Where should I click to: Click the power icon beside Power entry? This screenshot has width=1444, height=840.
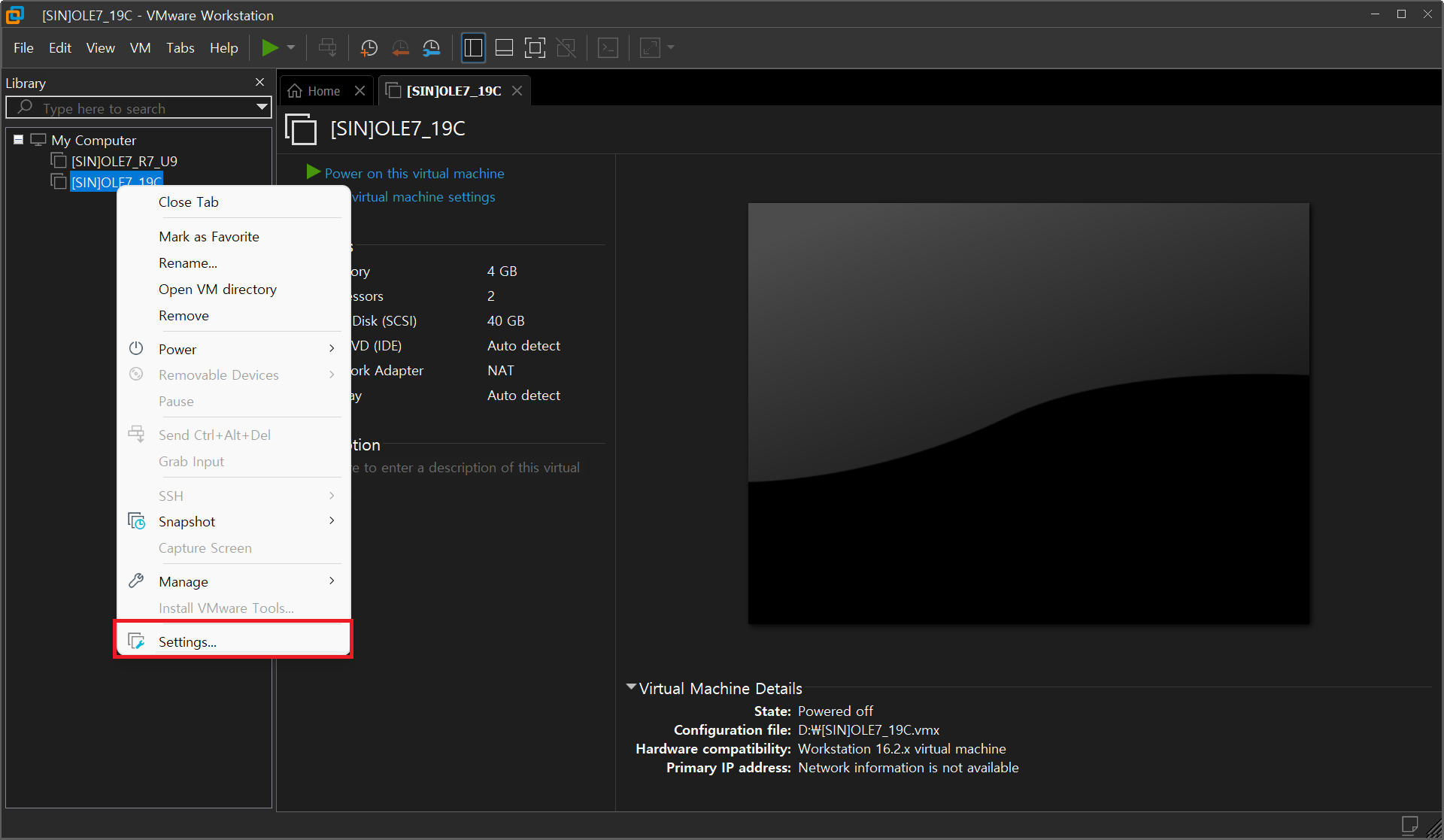click(x=136, y=349)
